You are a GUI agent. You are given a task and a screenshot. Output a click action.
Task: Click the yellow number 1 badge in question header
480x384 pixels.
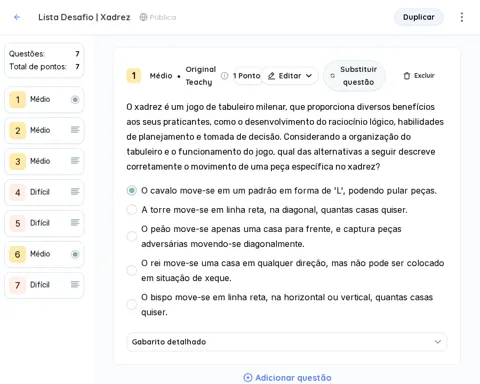pos(134,76)
